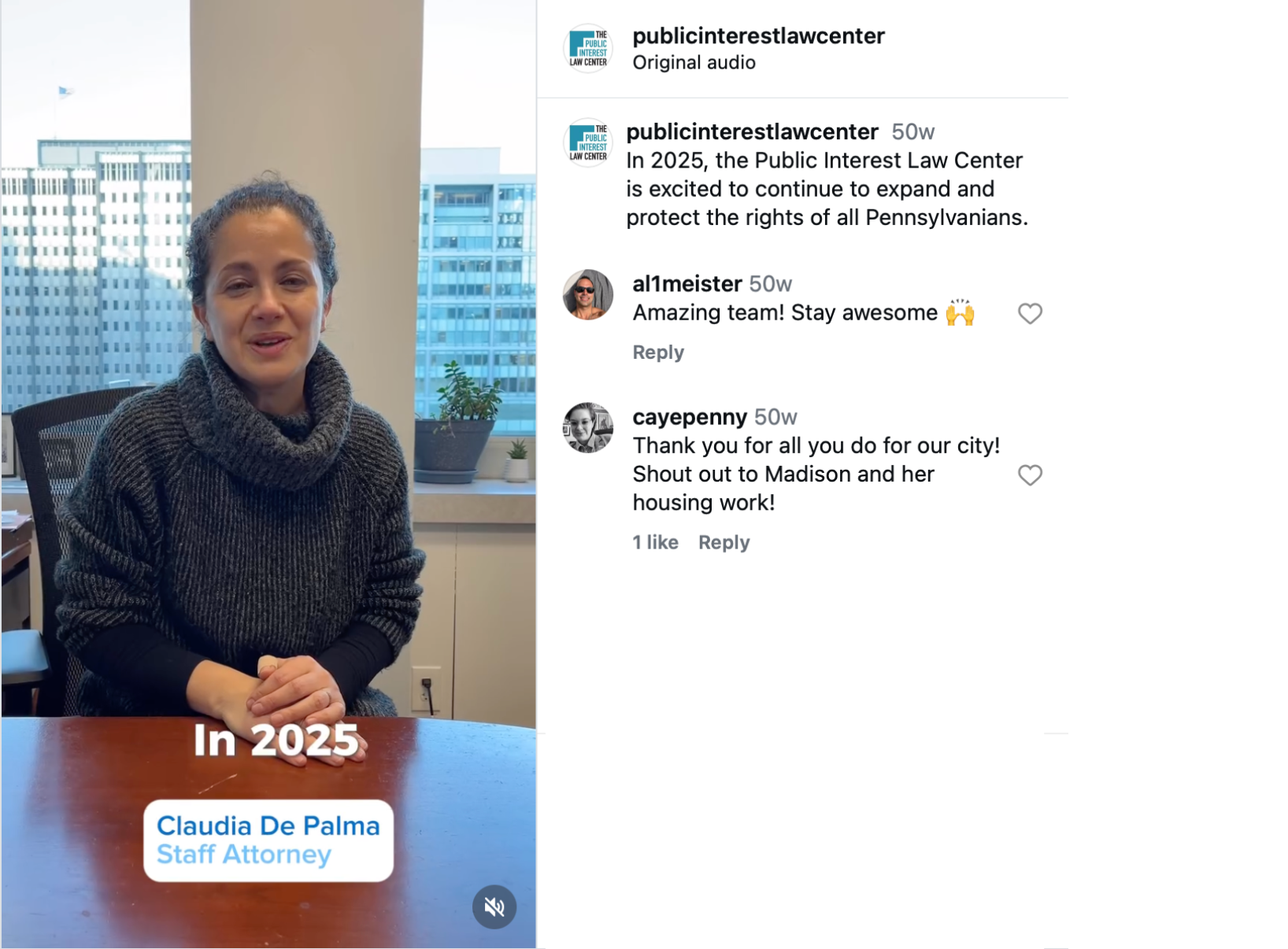Image resolution: width=1288 pixels, height=949 pixels.
Task: Pause the video by clicking the woman speaking
Action: 268,441
